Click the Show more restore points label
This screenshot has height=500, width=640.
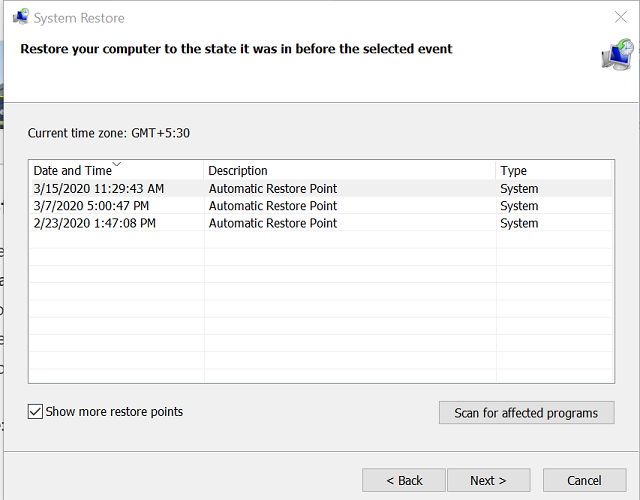click(x=114, y=412)
